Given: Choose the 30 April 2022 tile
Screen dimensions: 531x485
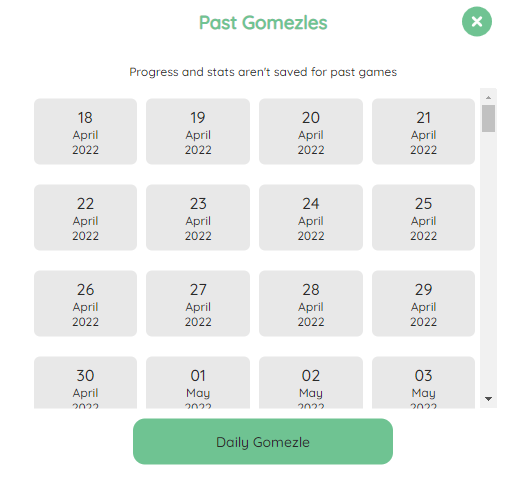Looking at the screenshot, I should pyautogui.click(x=85, y=382).
